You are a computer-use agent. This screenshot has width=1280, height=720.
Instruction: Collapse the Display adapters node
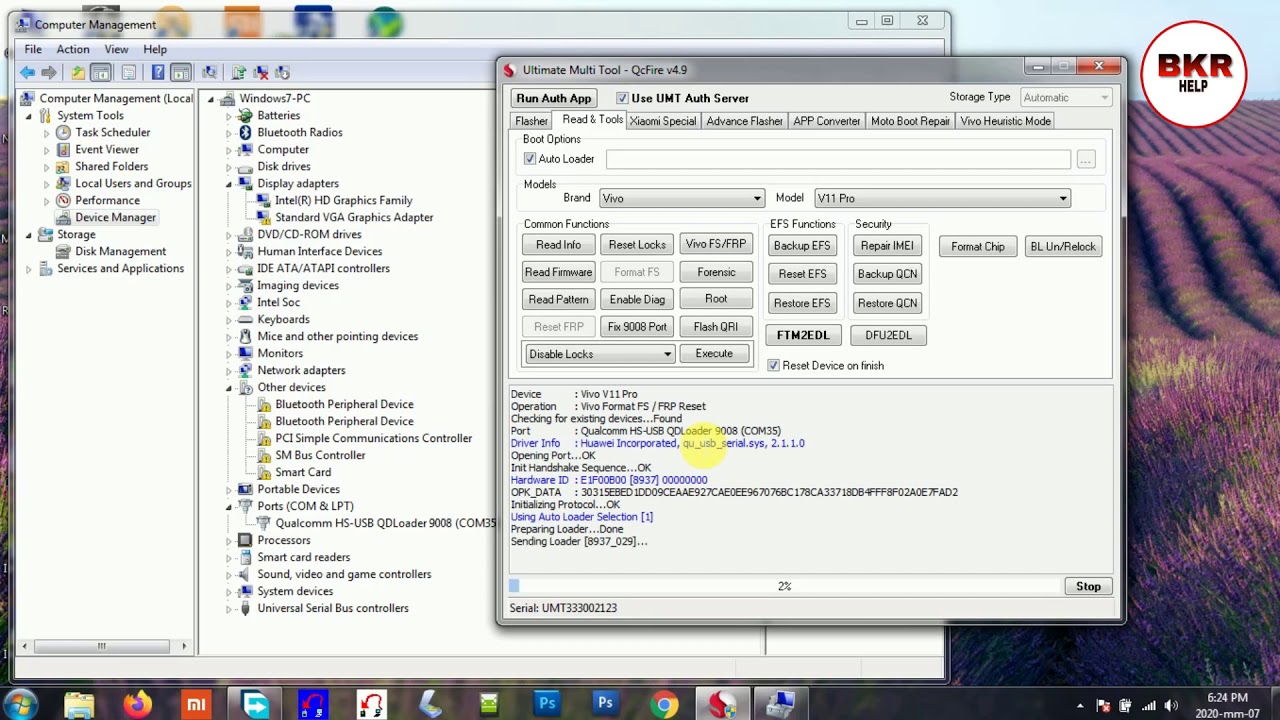pyautogui.click(x=229, y=184)
